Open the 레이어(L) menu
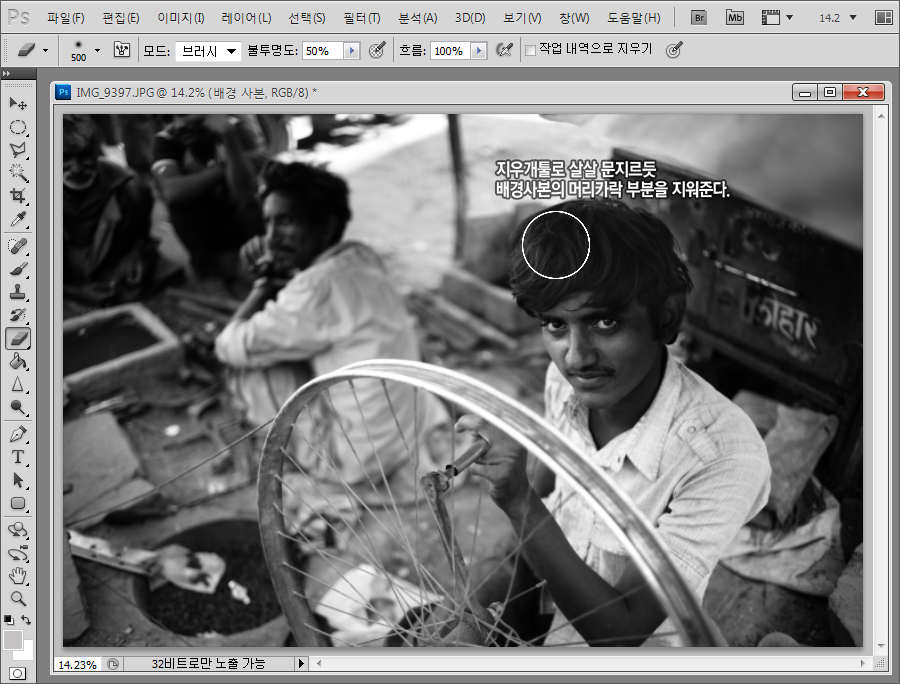This screenshot has height=684, width=900. (246, 18)
